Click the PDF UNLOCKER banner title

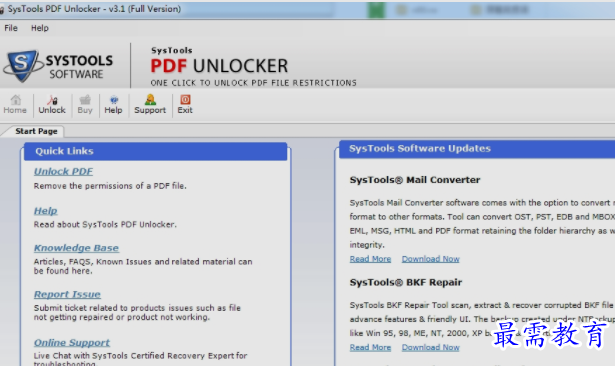click(x=219, y=66)
